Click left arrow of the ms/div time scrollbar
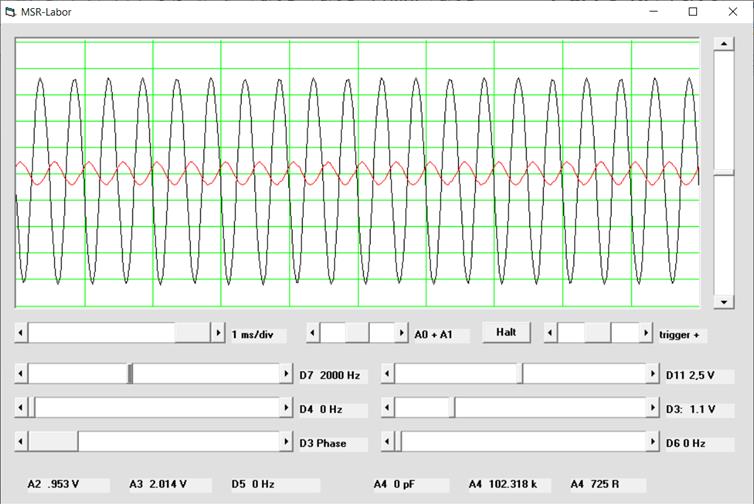Screen dimensions: 754x504 pyautogui.click(x=22, y=334)
